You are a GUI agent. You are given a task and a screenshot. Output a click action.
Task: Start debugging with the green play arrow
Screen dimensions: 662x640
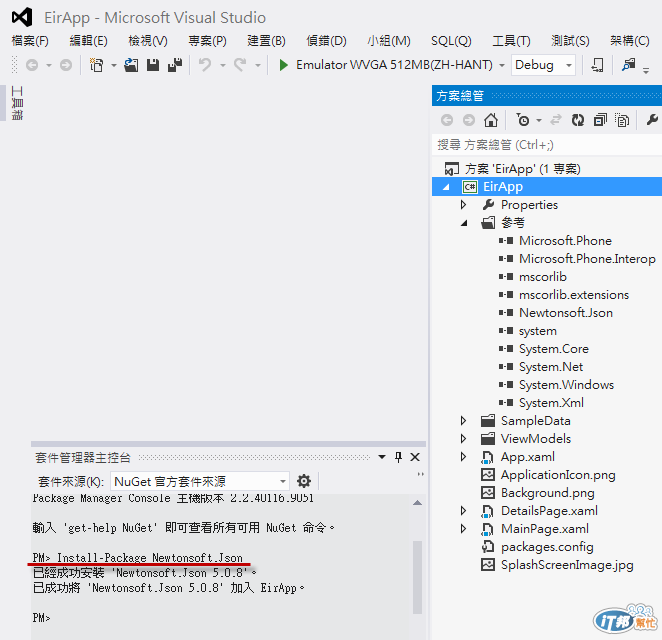[x=284, y=65]
